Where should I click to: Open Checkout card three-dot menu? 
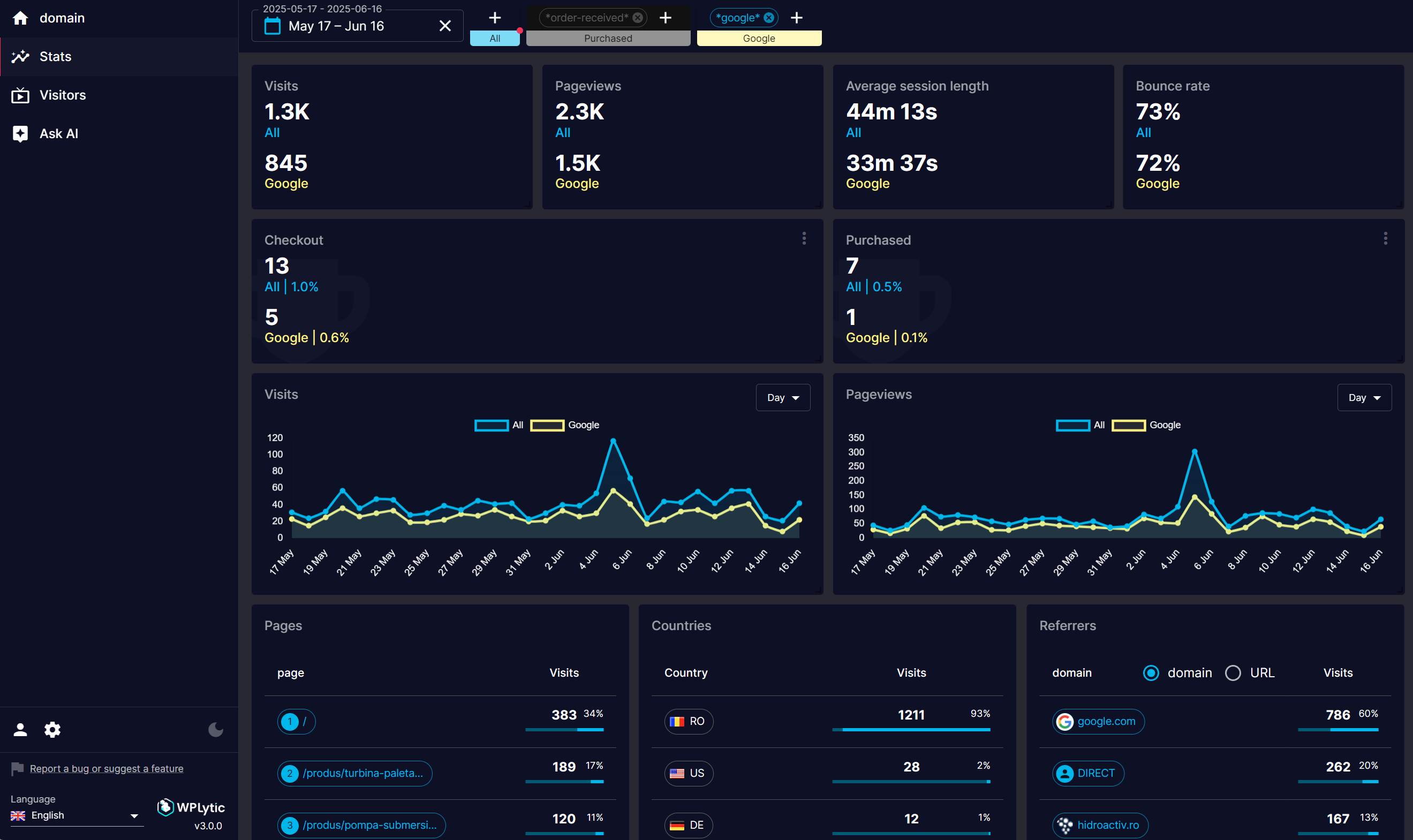[804, 238]
